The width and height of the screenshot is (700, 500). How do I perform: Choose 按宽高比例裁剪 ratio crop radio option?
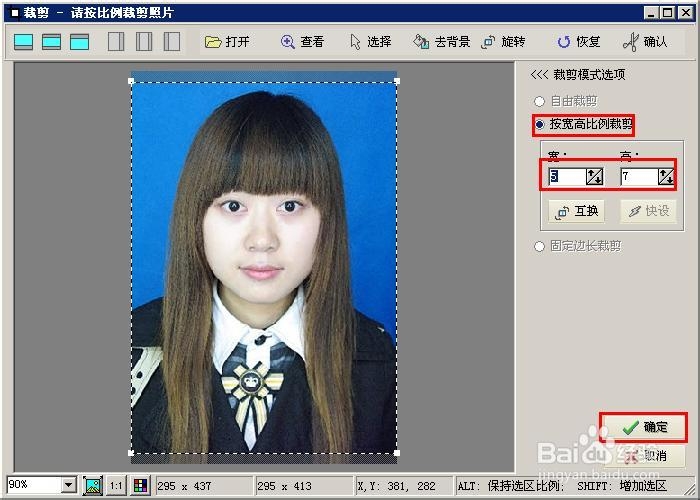[583, 124]
